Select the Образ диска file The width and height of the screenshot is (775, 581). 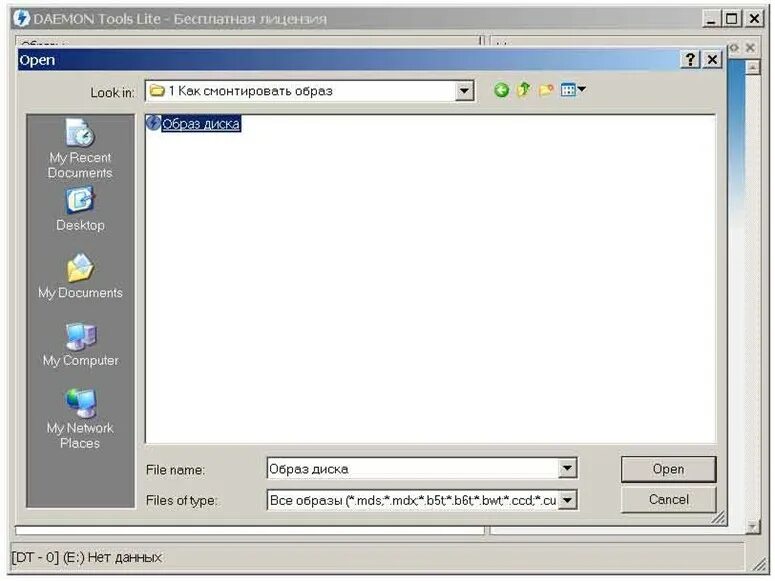(194, 124)
